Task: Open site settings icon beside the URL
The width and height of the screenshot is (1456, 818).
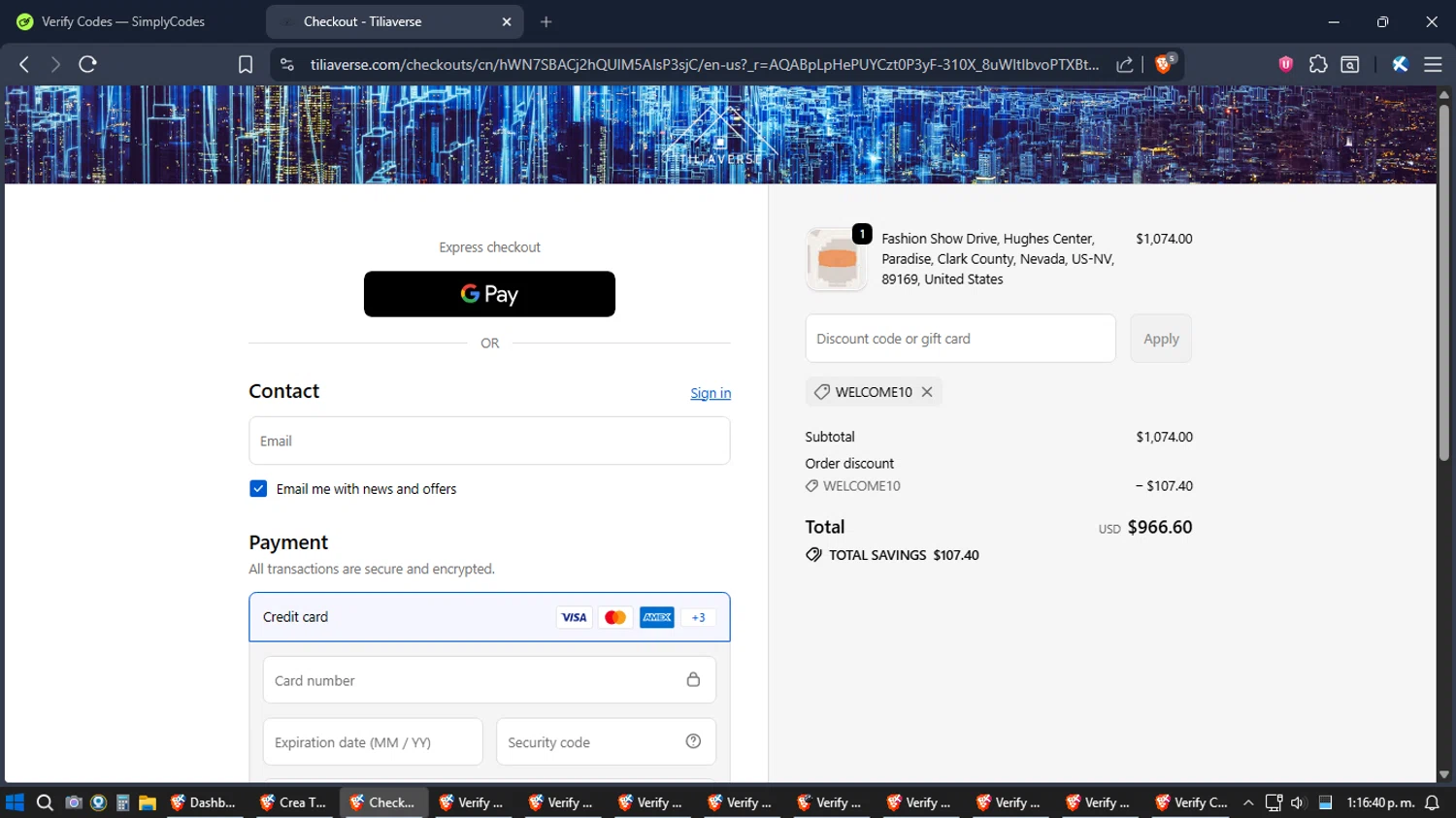Action: 286,64
